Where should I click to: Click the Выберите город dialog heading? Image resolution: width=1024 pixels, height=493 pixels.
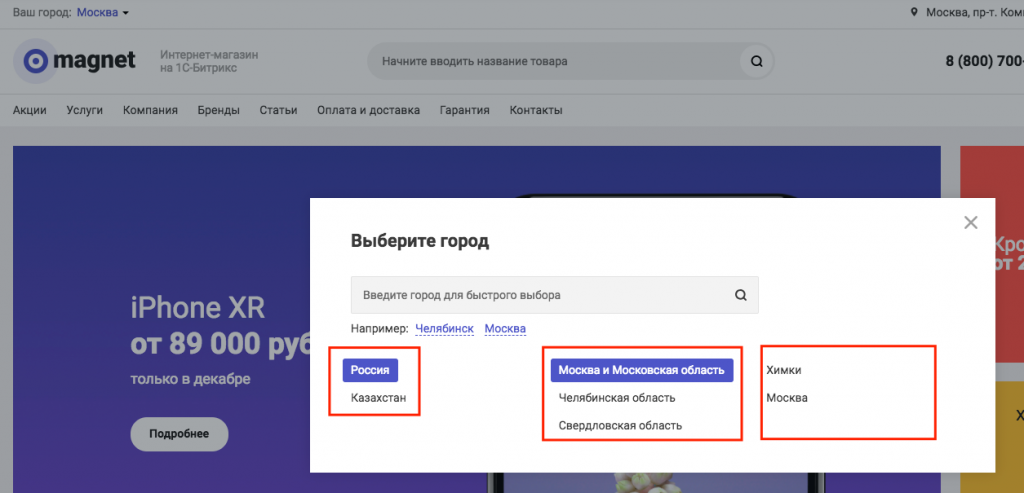[420, 241]
